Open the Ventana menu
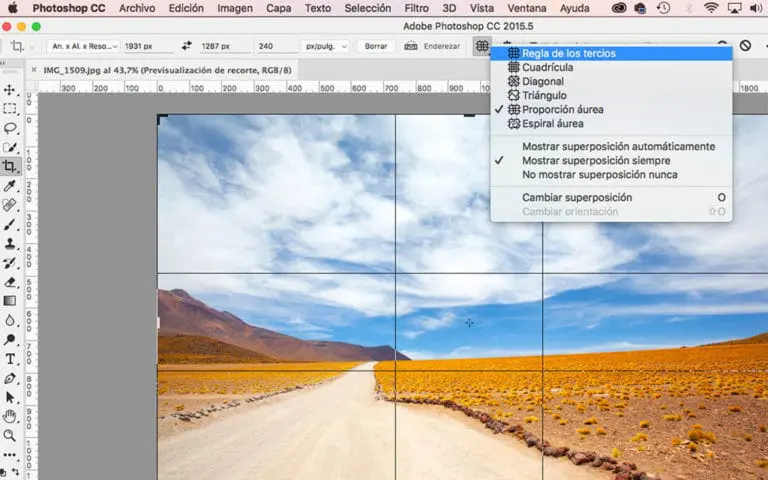The width and height of the screenshot is (768, 480). [527, 8]
